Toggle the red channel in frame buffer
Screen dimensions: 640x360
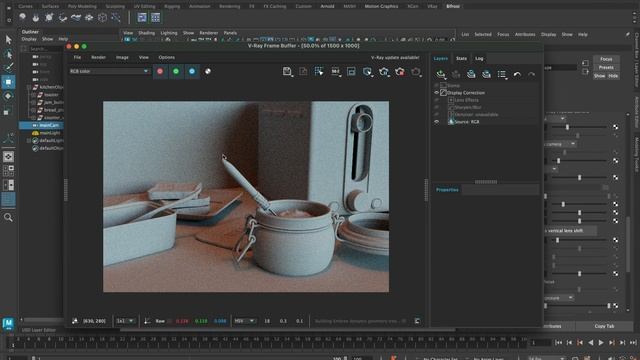160,71
